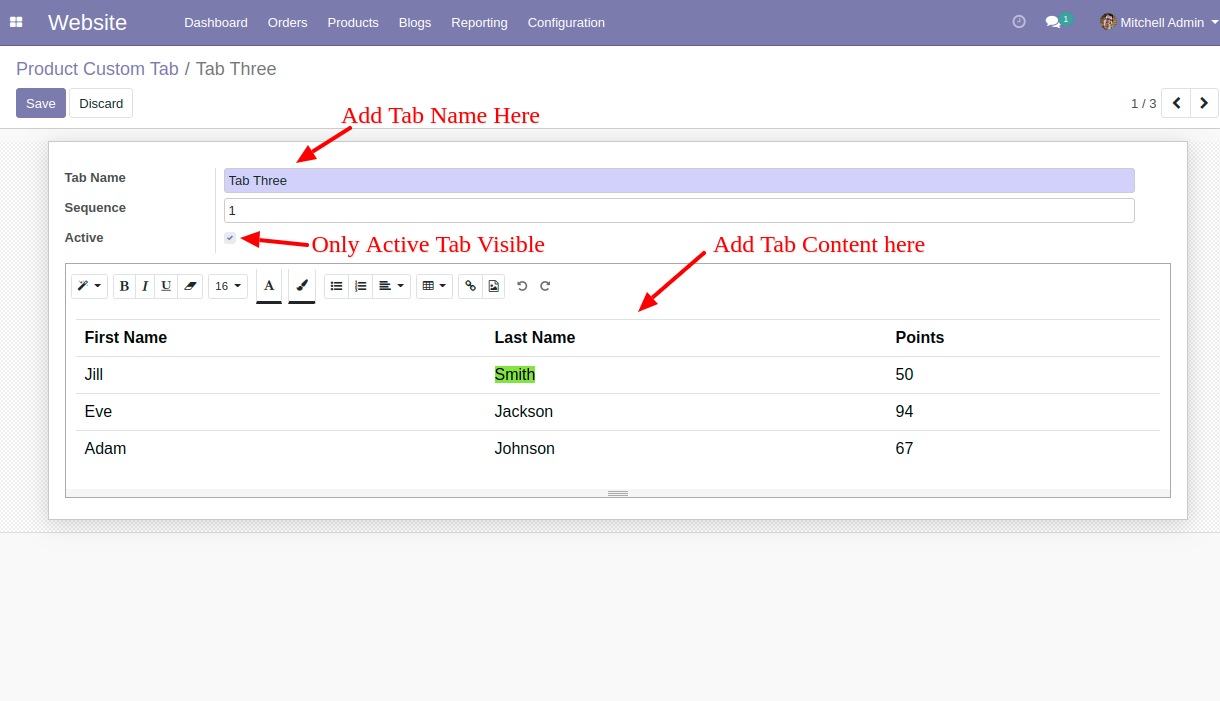Insert an ordered numbered list
This screenshot has width=1220, height=701.
tap(361, 286)
